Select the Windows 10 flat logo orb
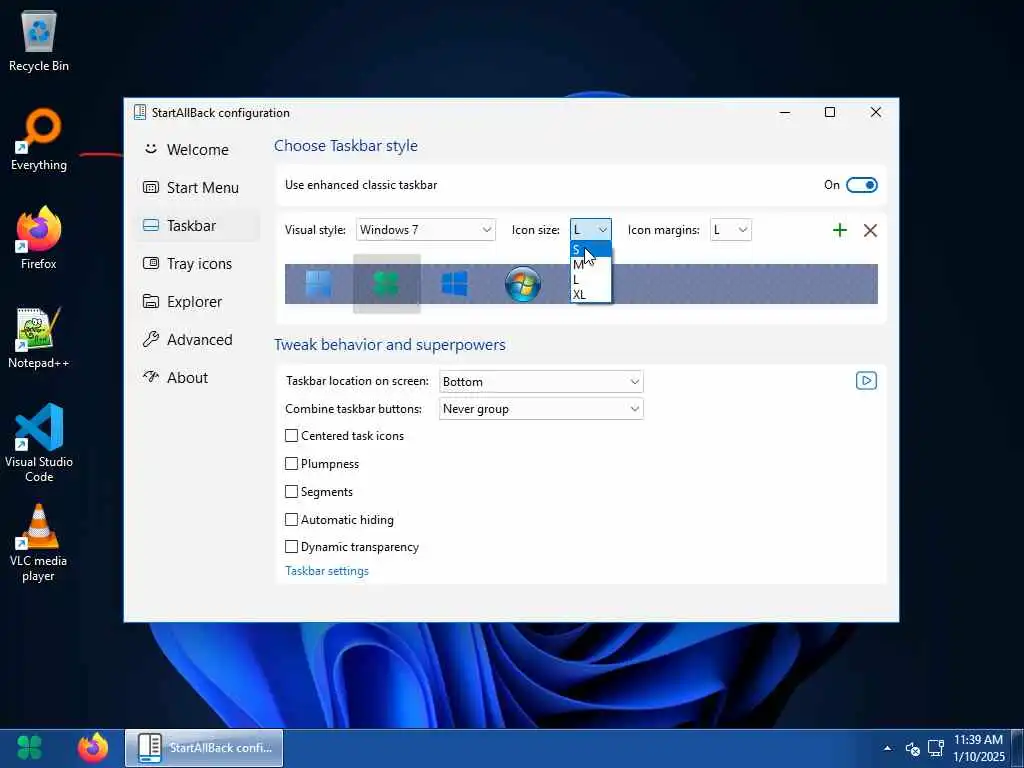This screenshot has height=768, width=1024. coord(455,284)
